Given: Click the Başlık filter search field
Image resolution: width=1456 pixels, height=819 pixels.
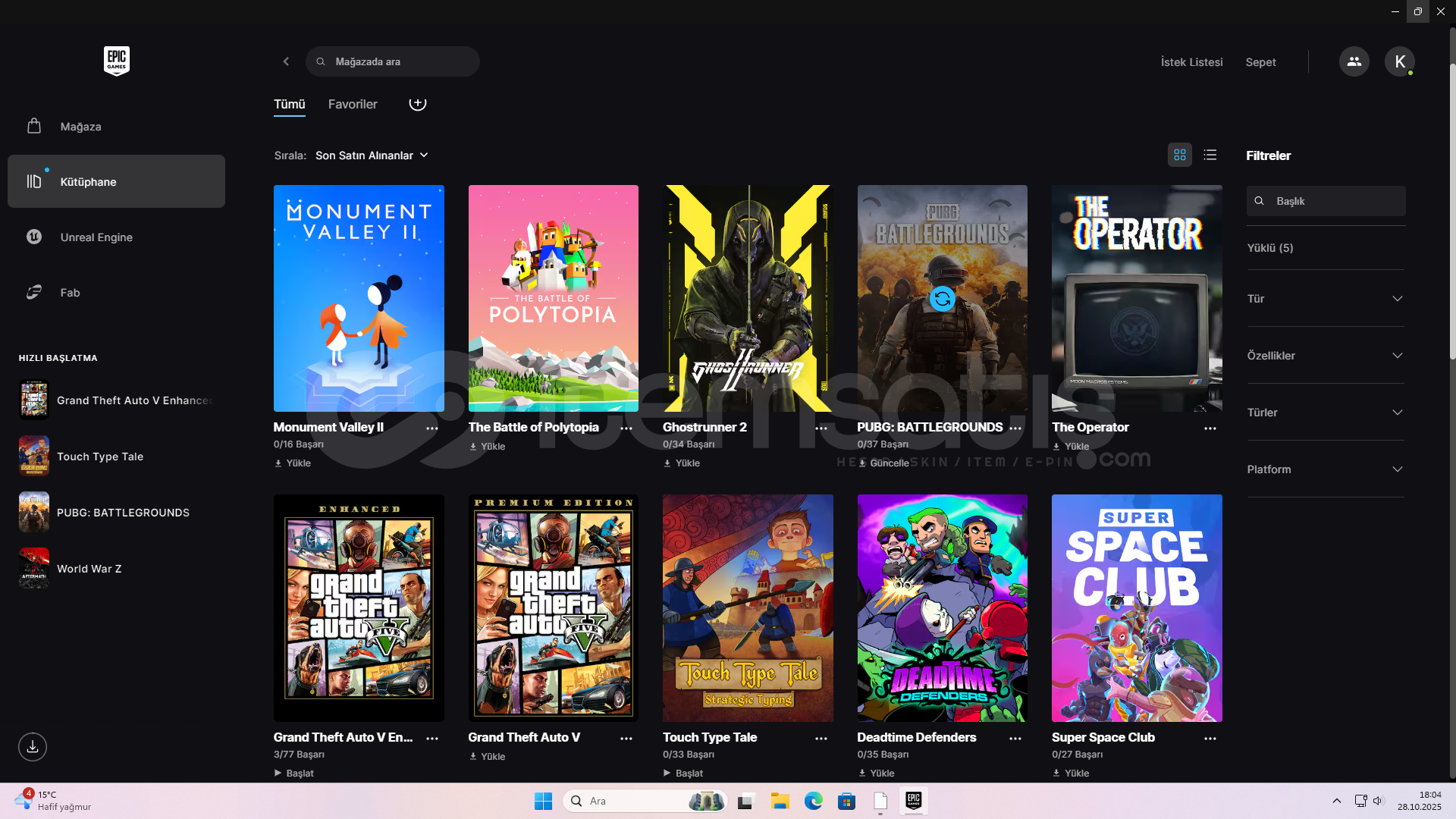Looking at the screenshot, I should click(1335, 201).
